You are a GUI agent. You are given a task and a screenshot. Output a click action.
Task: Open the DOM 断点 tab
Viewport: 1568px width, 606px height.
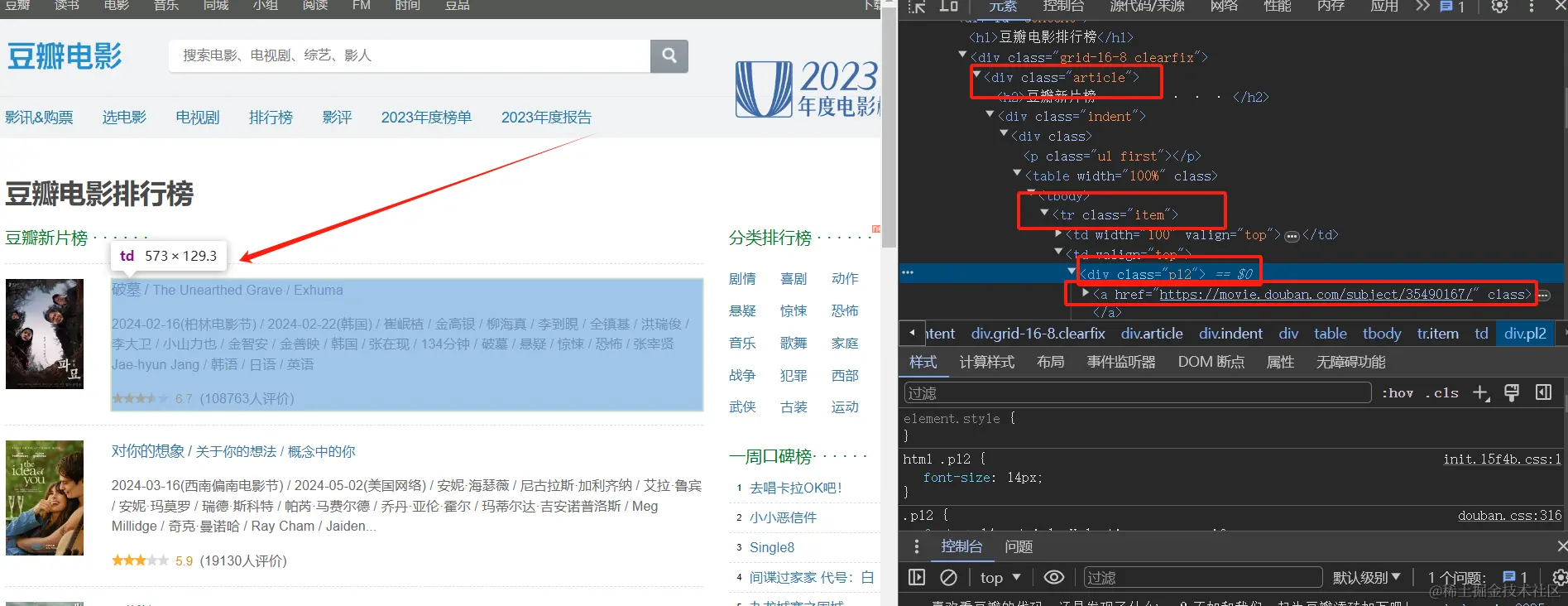(x=1211, y=362)
